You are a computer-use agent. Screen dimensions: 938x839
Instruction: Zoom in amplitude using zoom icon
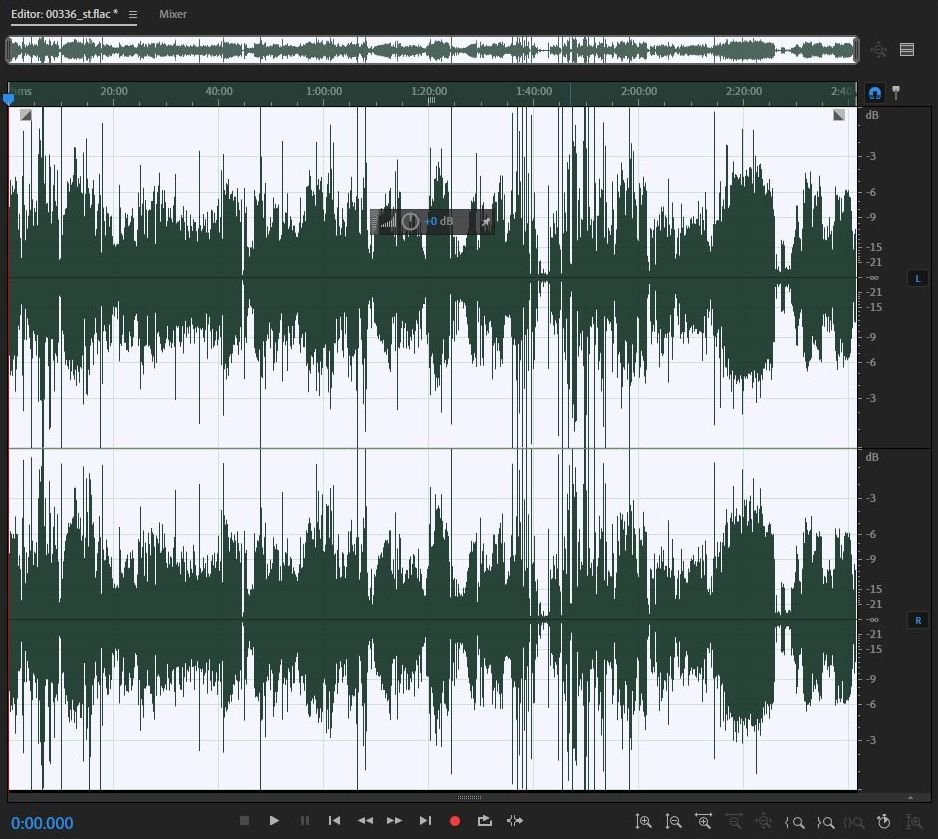click(644, 822)
